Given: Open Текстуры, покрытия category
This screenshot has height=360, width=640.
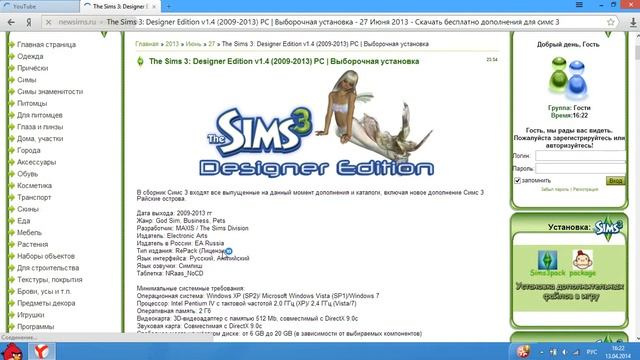Looking at the screenshot, I should point(50,280).
